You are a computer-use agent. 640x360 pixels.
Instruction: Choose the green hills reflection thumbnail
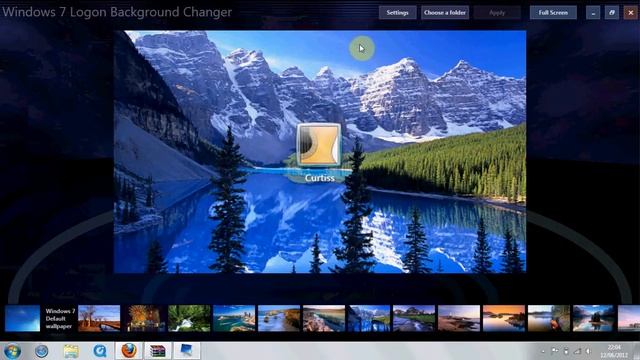coord(414,318)
